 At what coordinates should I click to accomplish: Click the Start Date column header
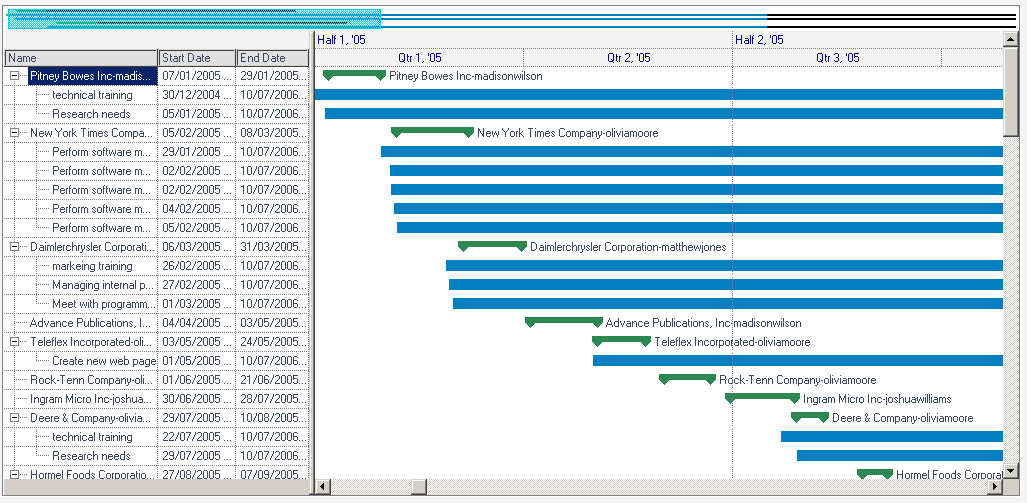coord(197,58)
